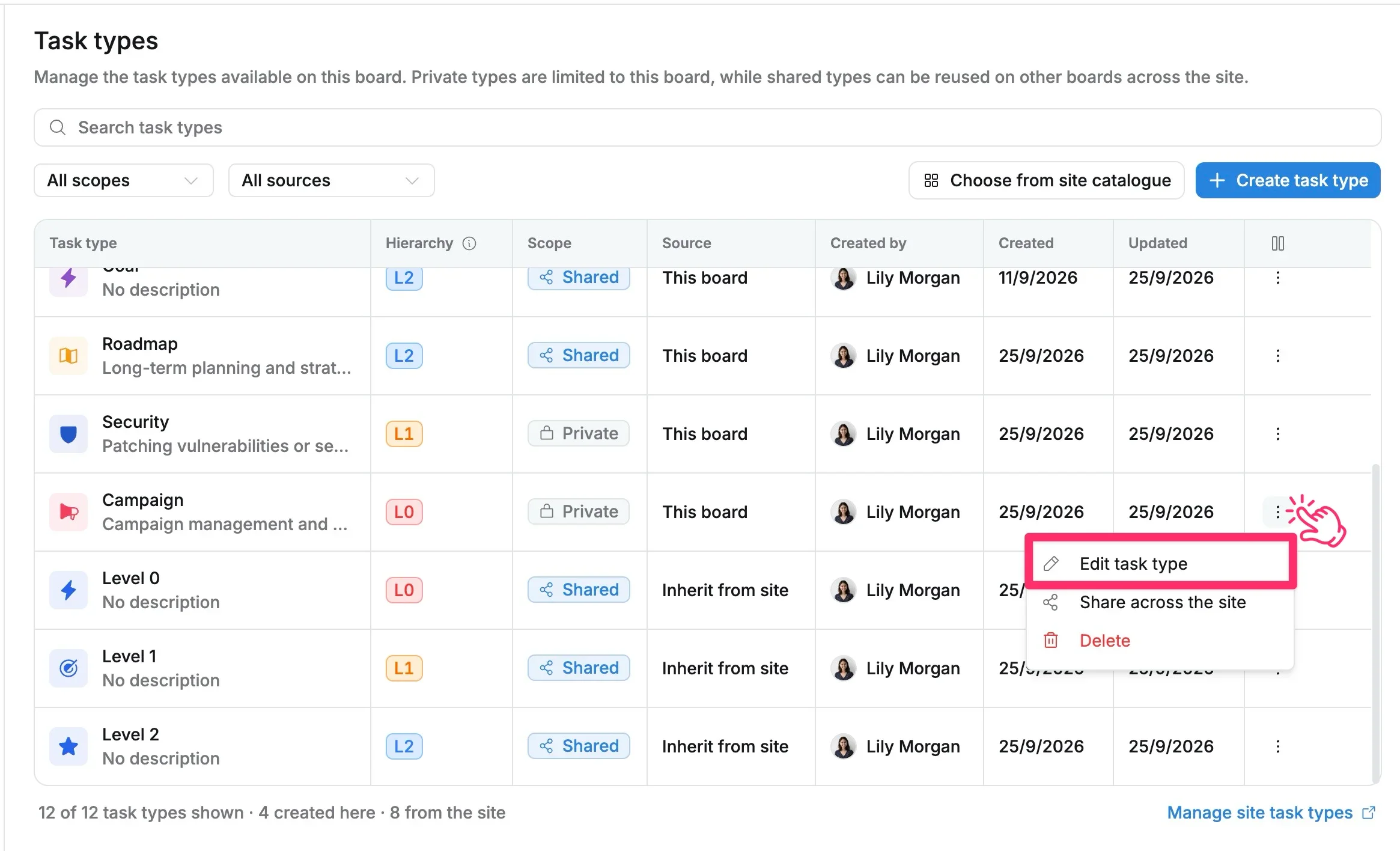
Task: Click the Shared badge in Level 1 row
Action: [x=579, y=668]
